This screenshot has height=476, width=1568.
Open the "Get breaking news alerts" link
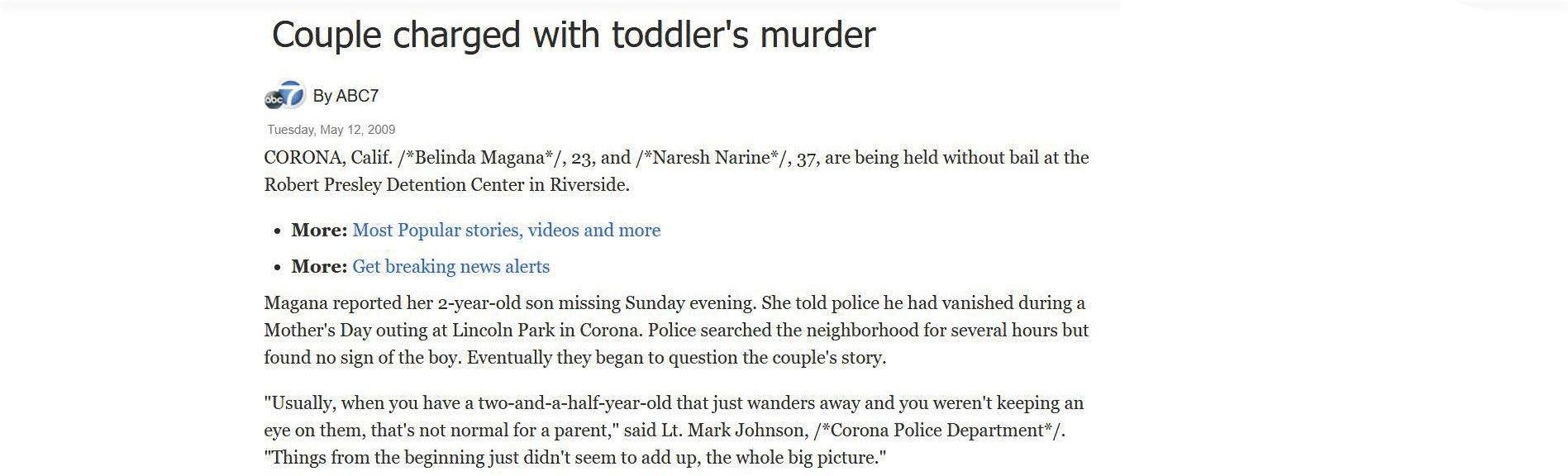click(450, 266)
